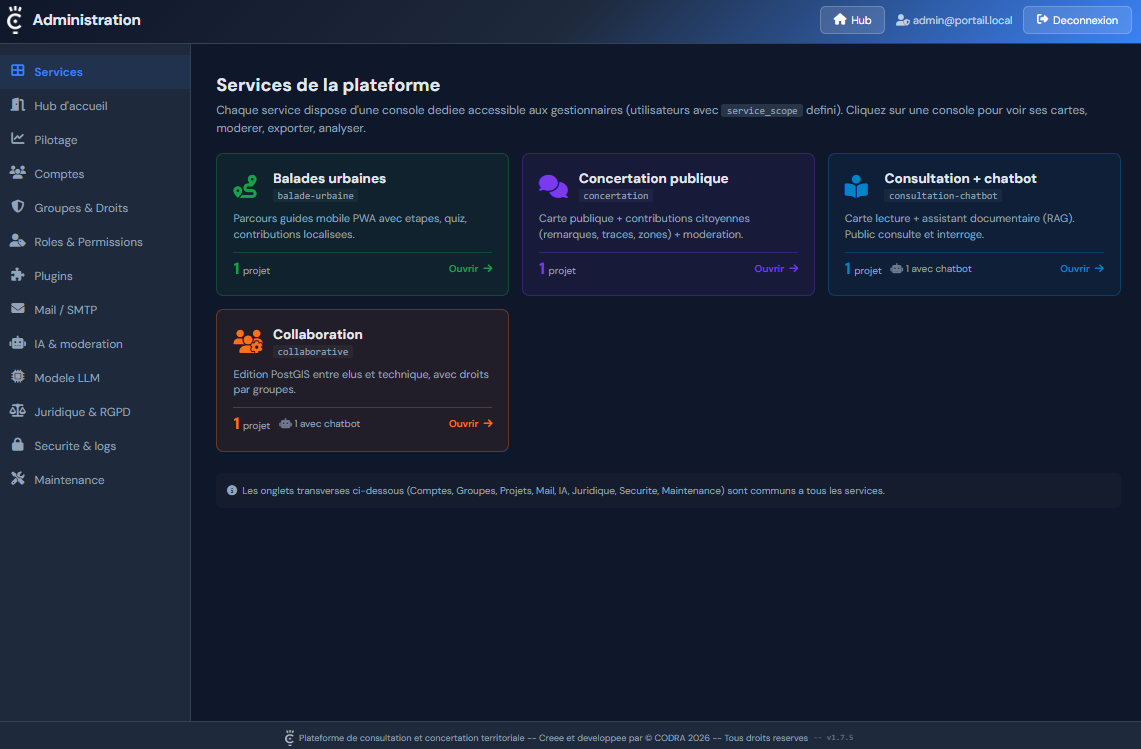The height and width of the screenshot is (749, 1141).
Task: Click the Juridique & RGPD scales icon
Action: [17, 411]
